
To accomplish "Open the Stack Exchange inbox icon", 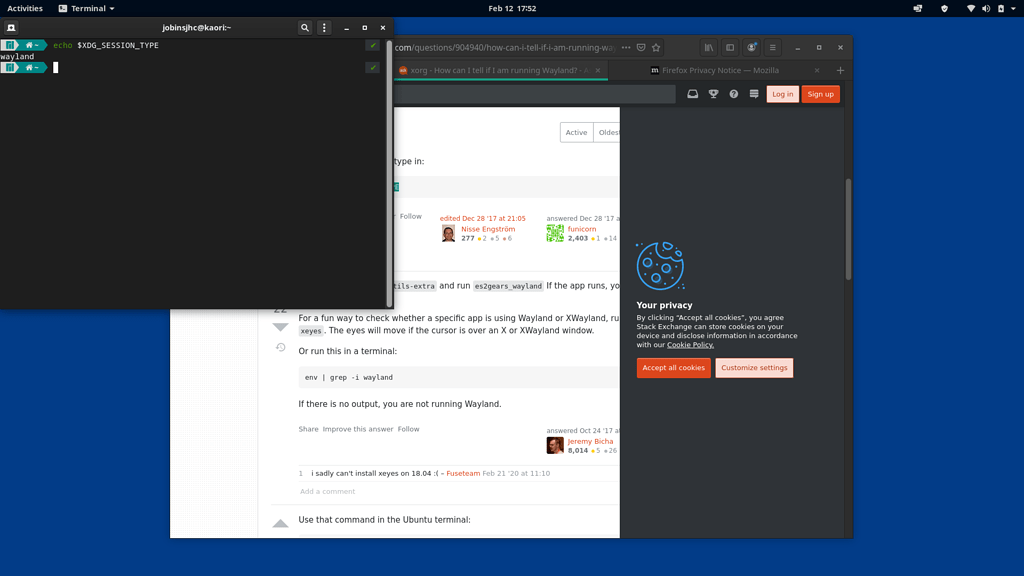I will (x=693, y=93).
